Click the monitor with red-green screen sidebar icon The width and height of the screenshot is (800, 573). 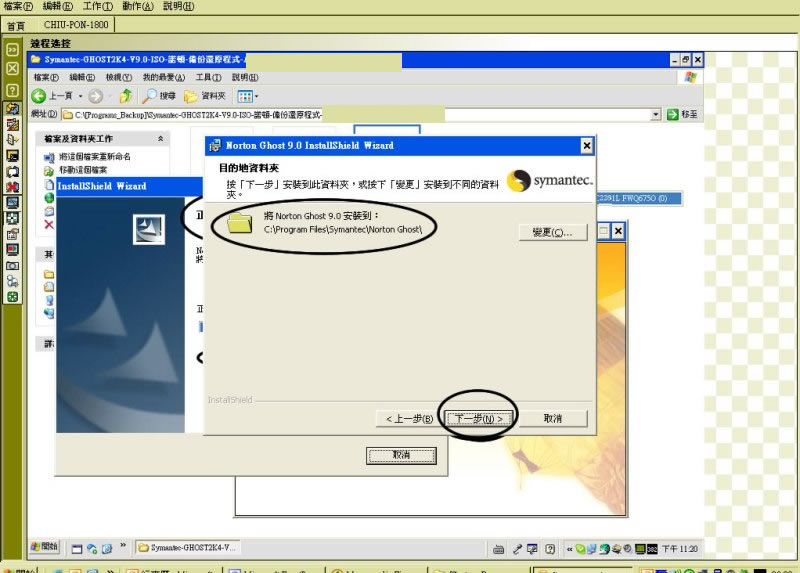click(x=12, y=250)
